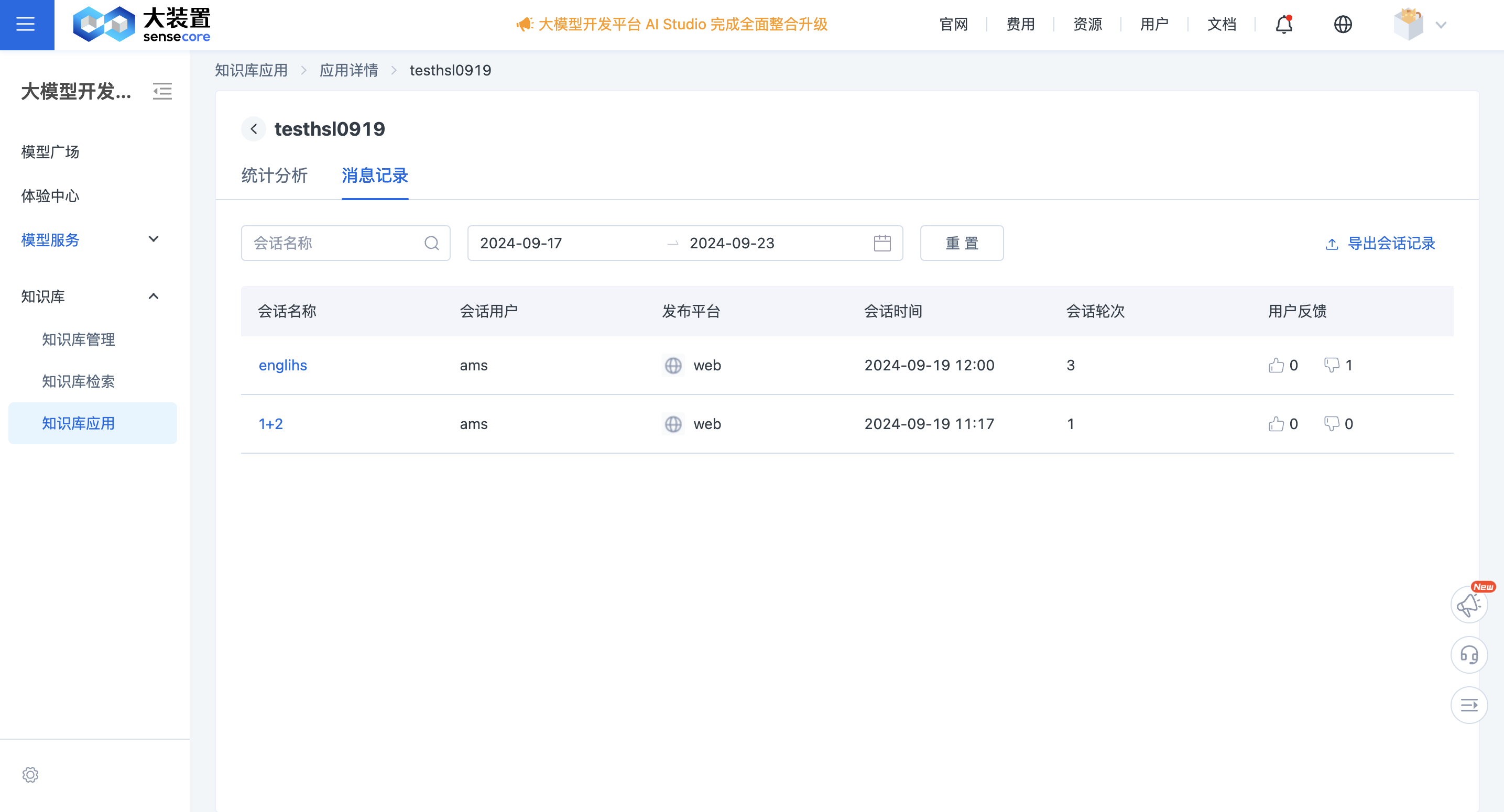Click the 1+2 session link
This screenshot has width=1504, height=812.
pos(272,424)
